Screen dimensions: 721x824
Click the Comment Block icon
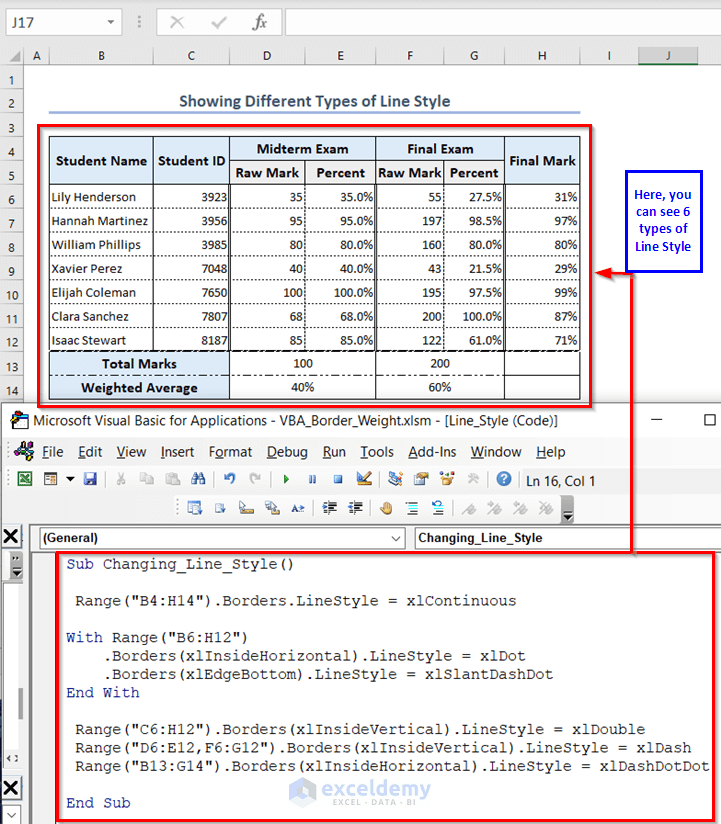[412, 508]
